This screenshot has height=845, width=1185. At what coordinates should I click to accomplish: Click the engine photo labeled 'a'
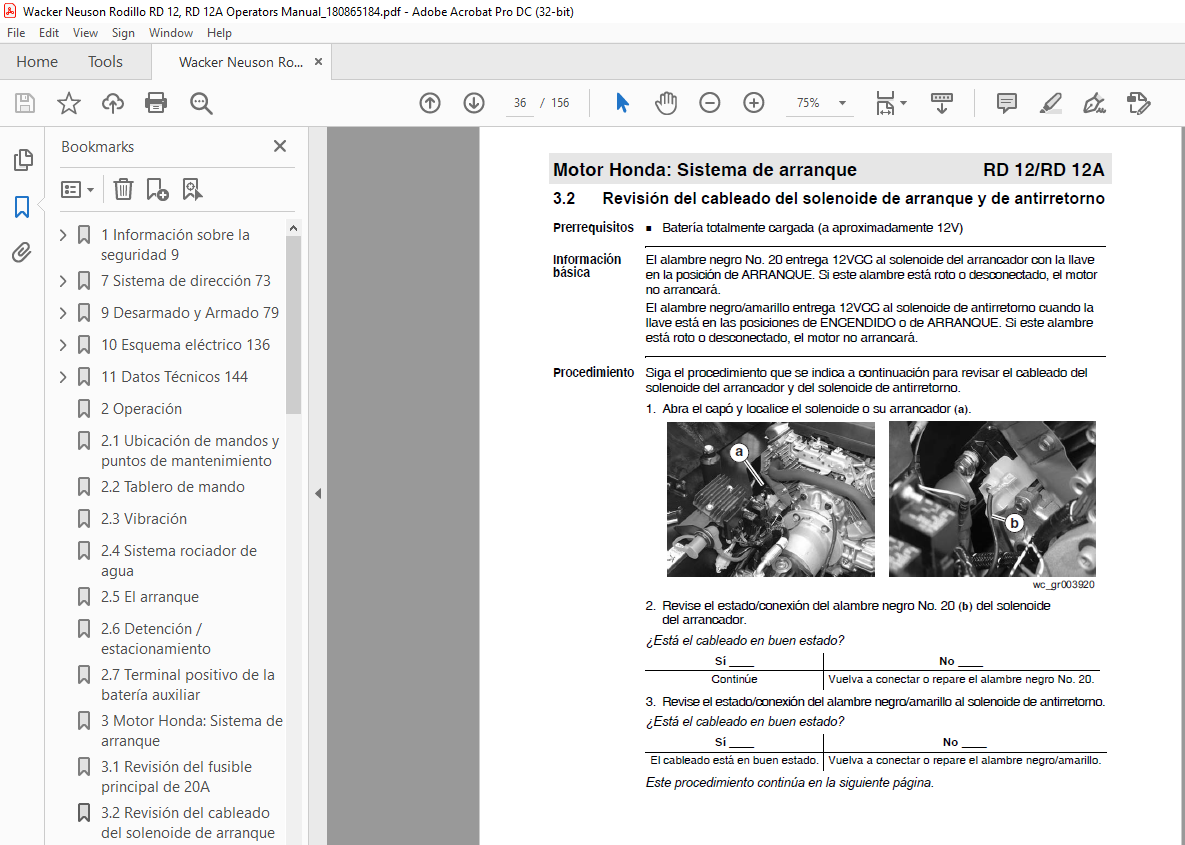click(770, 499)
